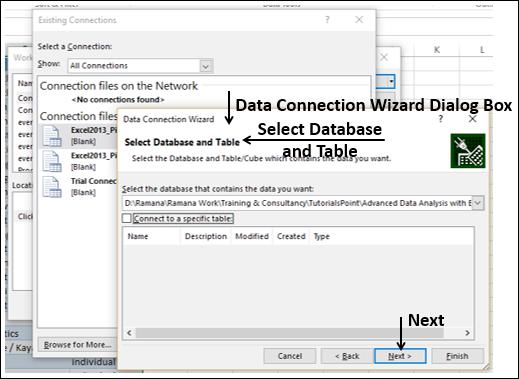Click column L header in worksheet
Screen dimensions: 519x379
pos(482,50)
